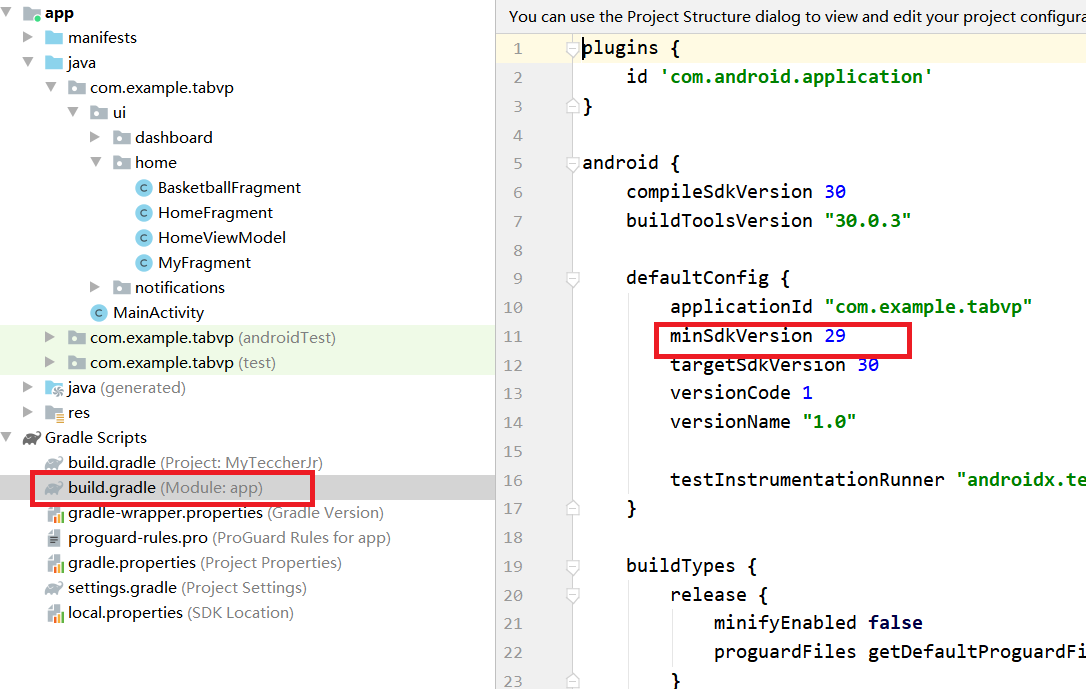Click line number 11 in the editor gutter

(x=513, y=335)
